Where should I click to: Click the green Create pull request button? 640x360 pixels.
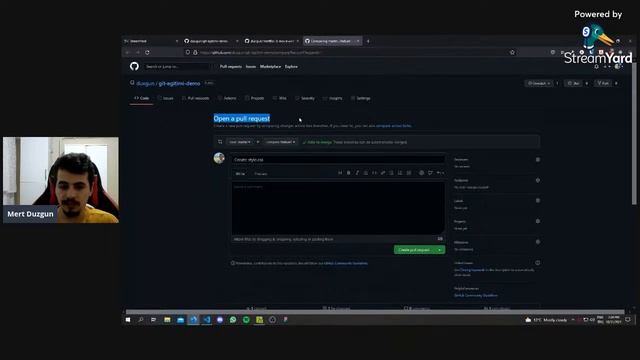click(x=414, y=250)
